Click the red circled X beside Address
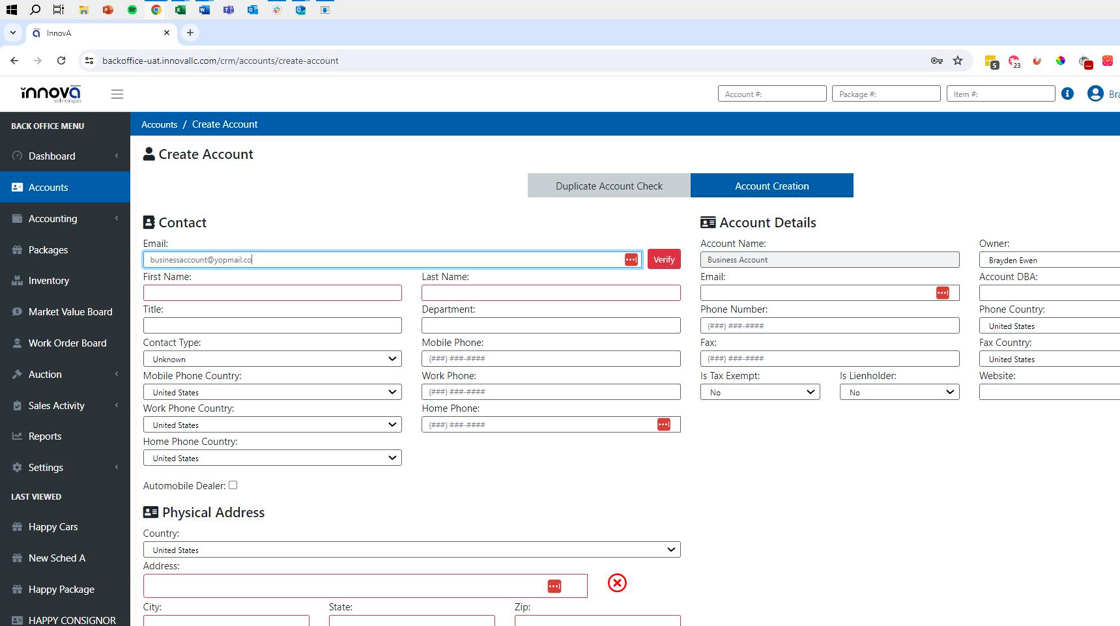The height and width of the screenshot is (626, 1120). click(617, 583)
